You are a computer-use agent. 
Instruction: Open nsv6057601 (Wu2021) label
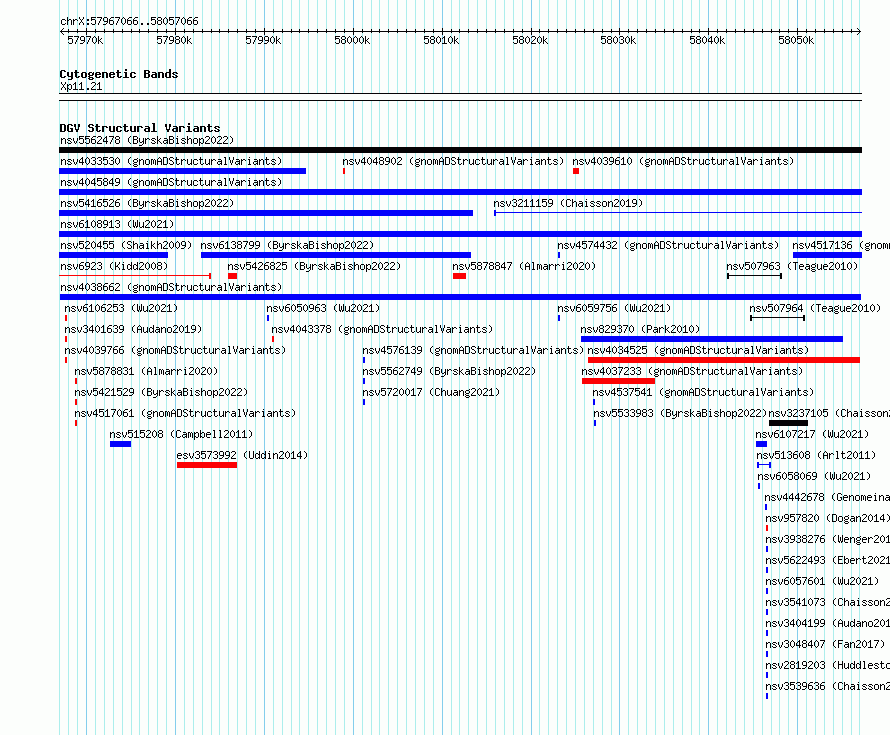822,581
